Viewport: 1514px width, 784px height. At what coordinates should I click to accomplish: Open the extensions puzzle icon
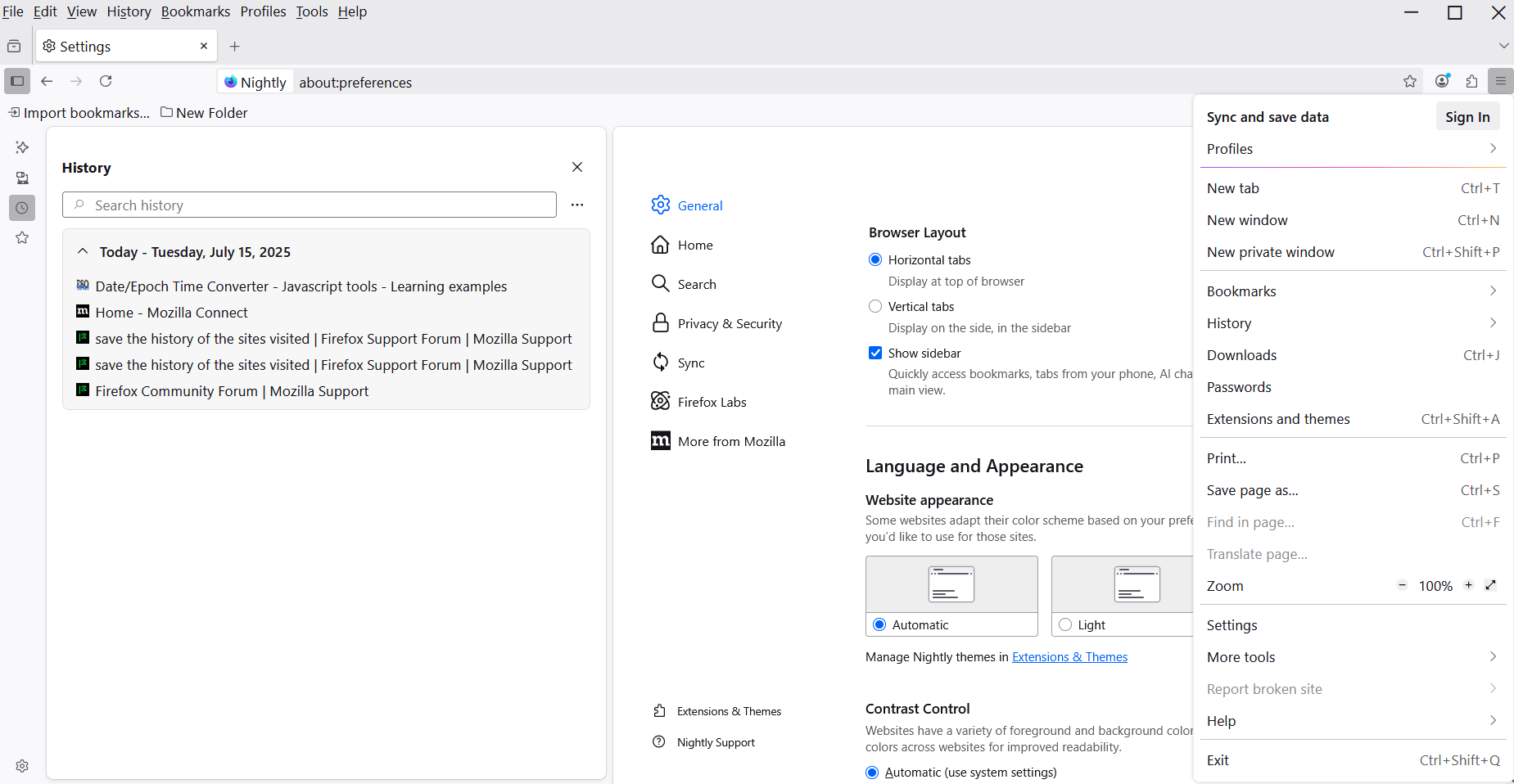click(1472, 81)
